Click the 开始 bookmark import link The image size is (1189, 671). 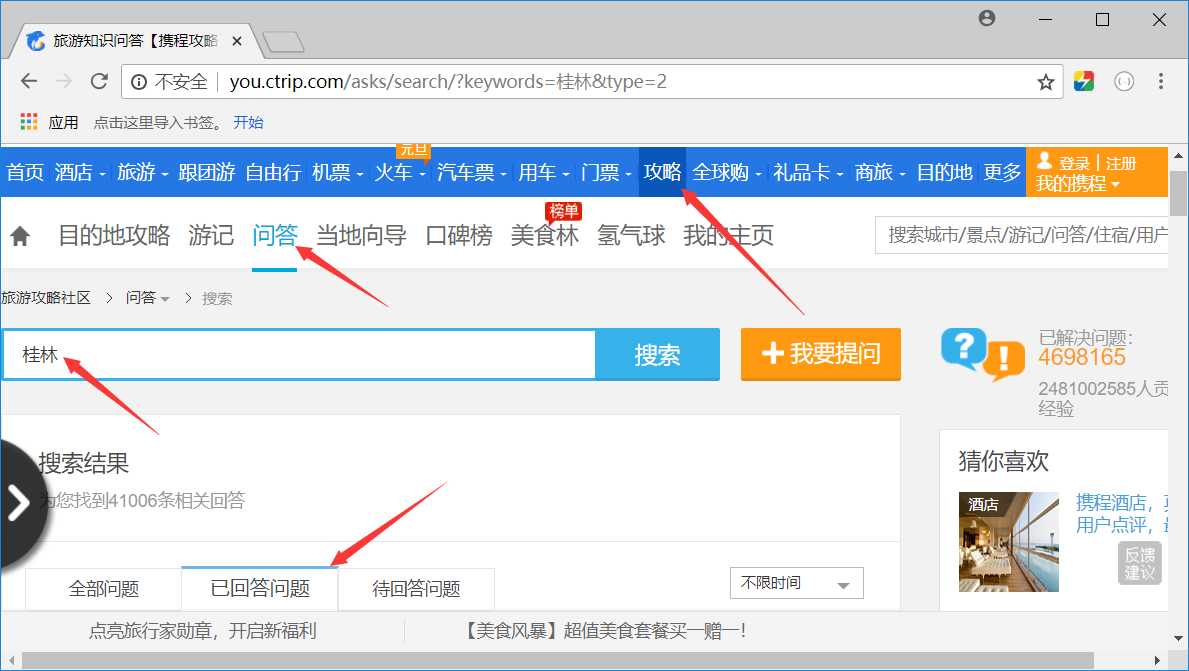click(x=248, y=123)
